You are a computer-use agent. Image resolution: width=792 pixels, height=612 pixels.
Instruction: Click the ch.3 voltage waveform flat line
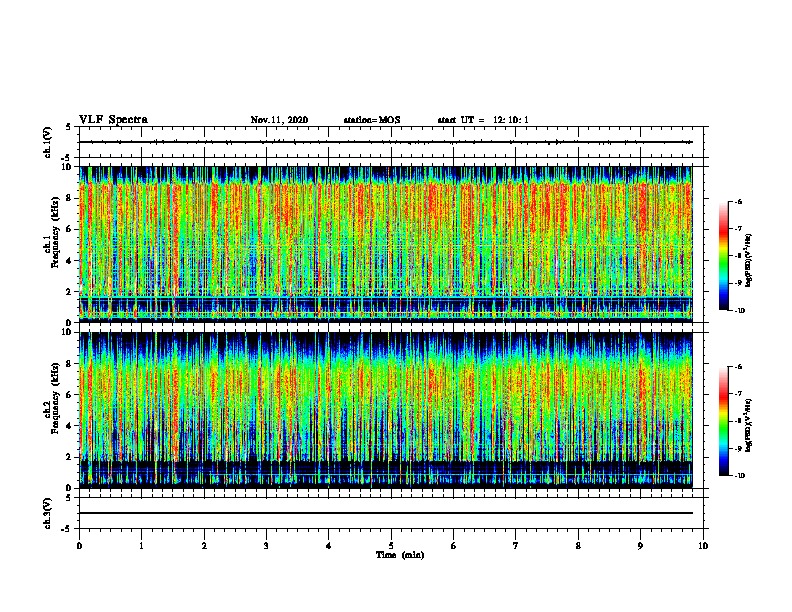(x=386, y=513)
